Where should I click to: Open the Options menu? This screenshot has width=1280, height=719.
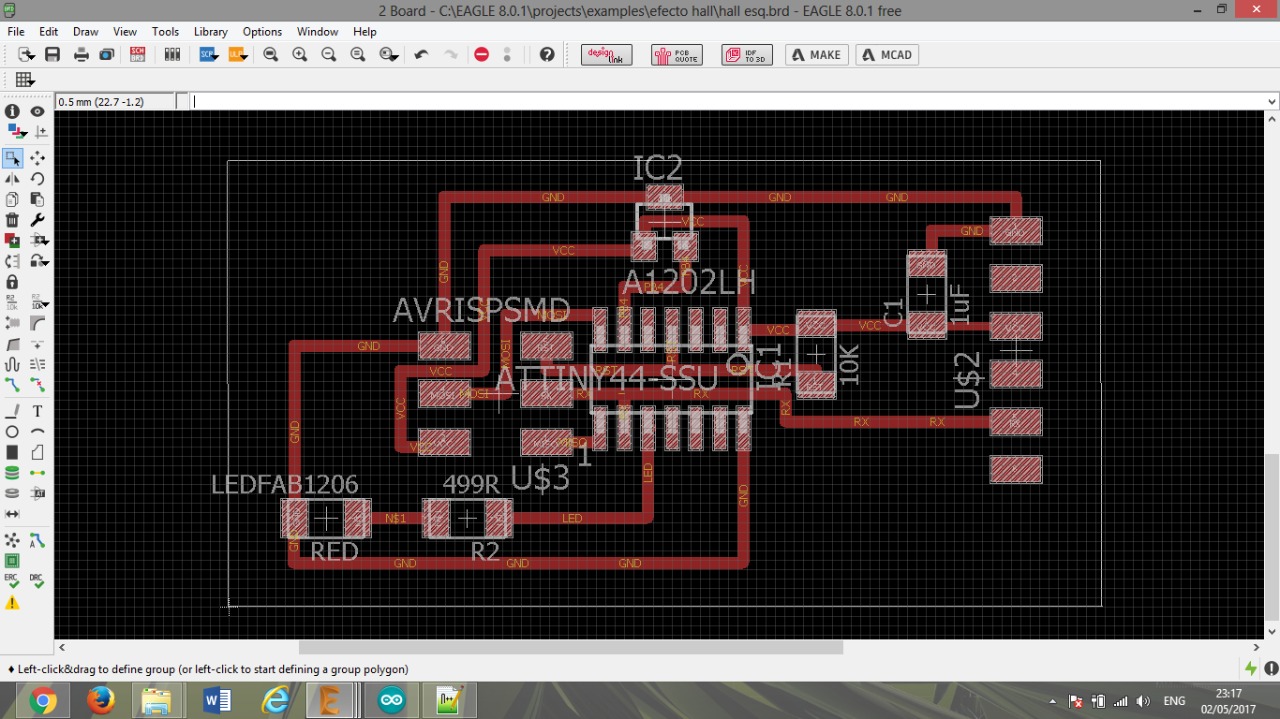pos(262,32)
